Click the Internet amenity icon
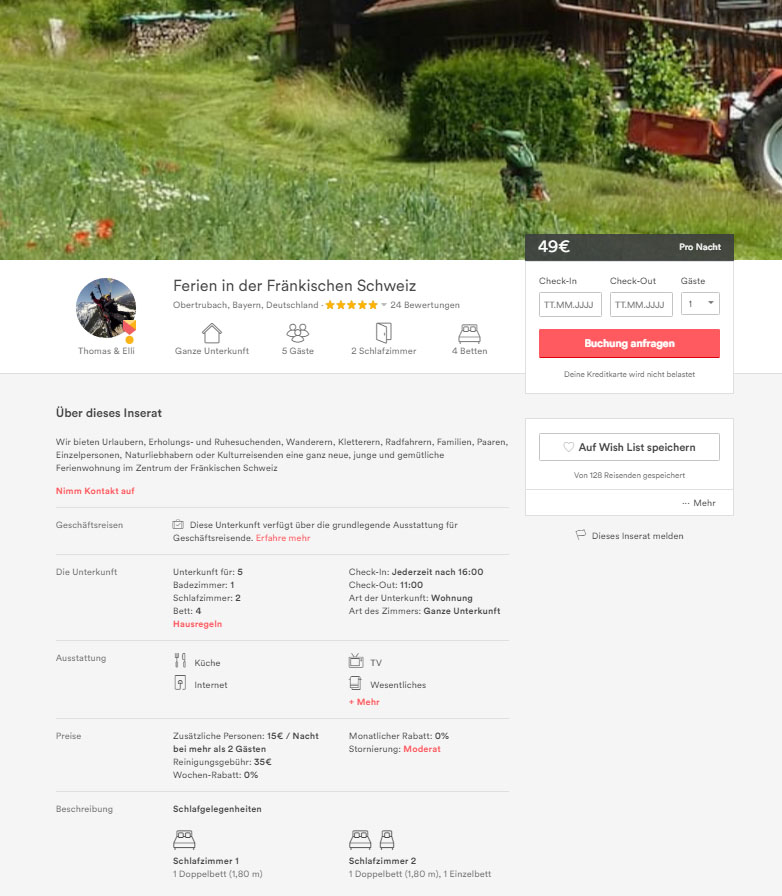The image size is (782, 896). click(180, 683)
